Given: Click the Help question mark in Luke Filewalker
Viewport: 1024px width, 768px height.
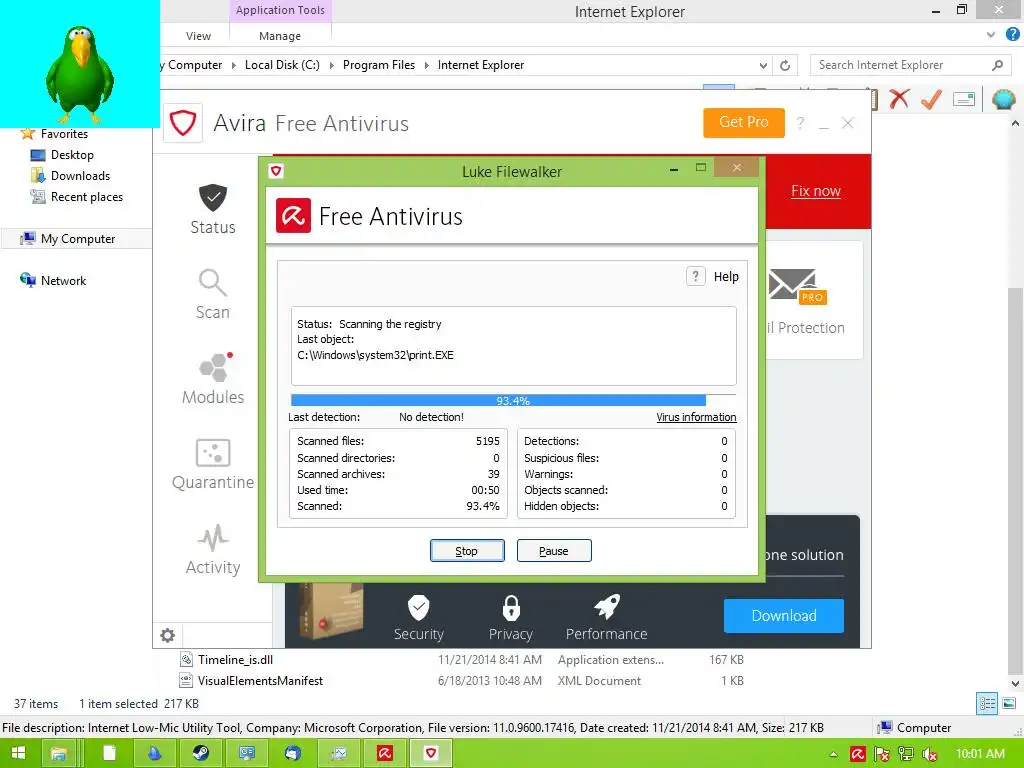Looking at the screenshot, I should coord(696,276).
